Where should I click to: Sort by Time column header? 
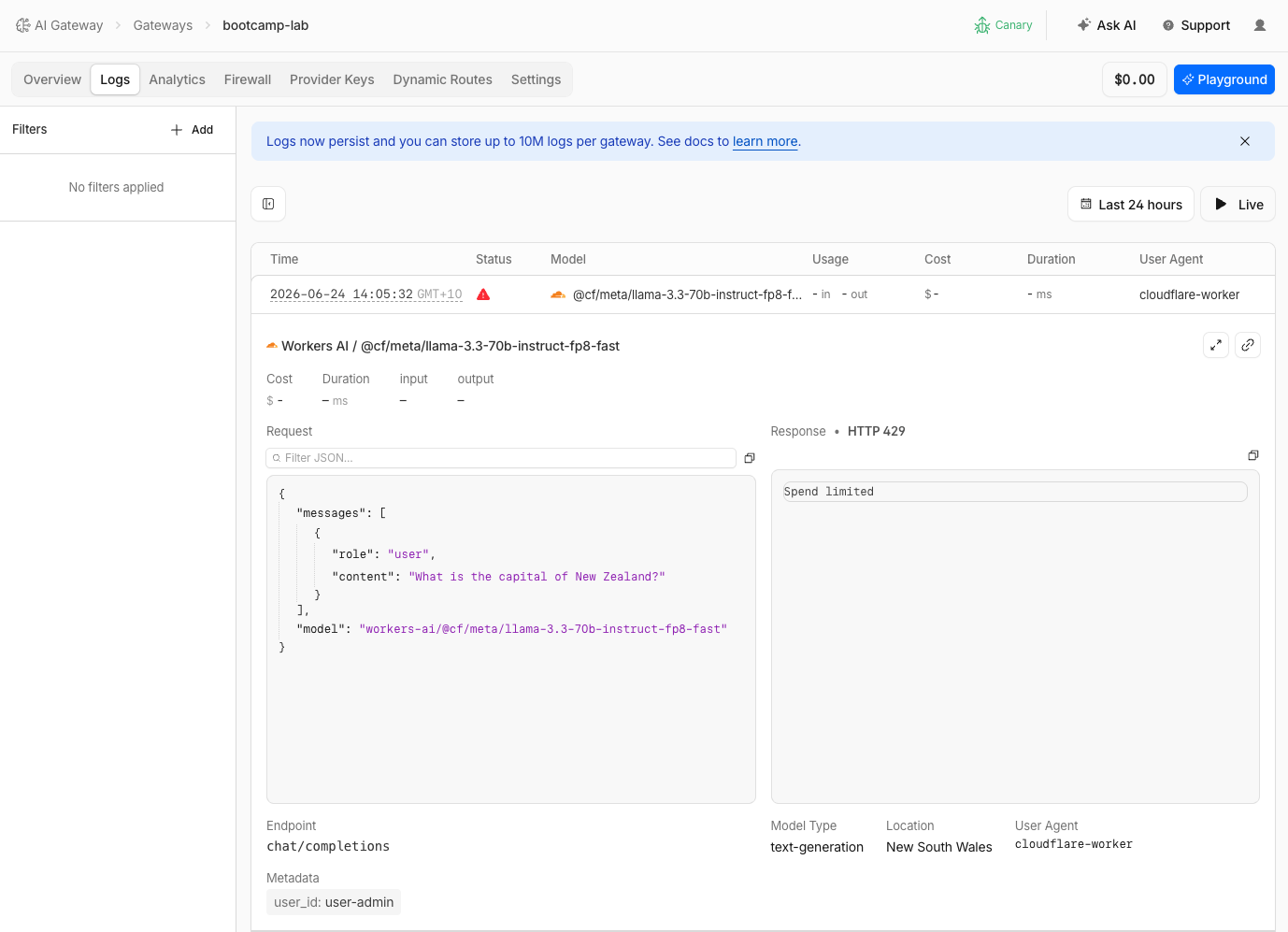(284, 259)
